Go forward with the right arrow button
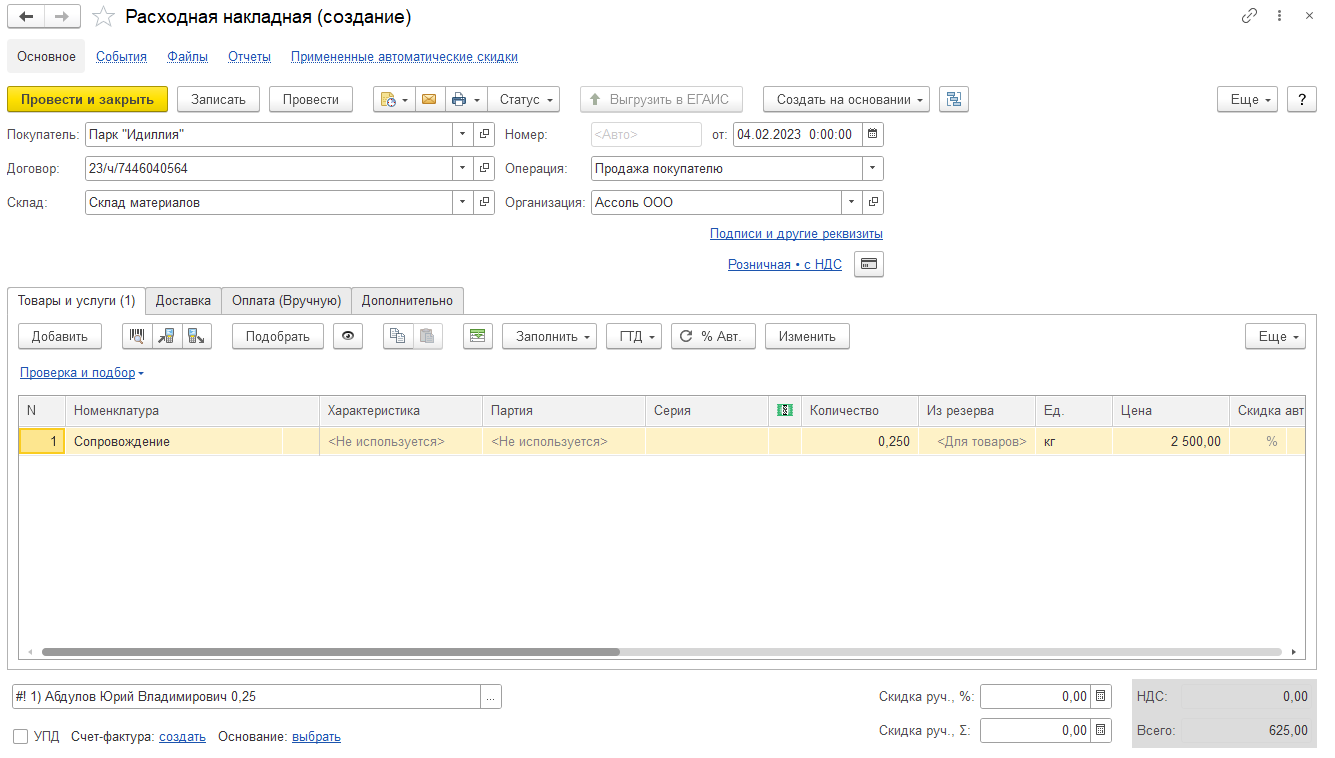This screenshot has height=758, width=1335. tap(62, 17)
